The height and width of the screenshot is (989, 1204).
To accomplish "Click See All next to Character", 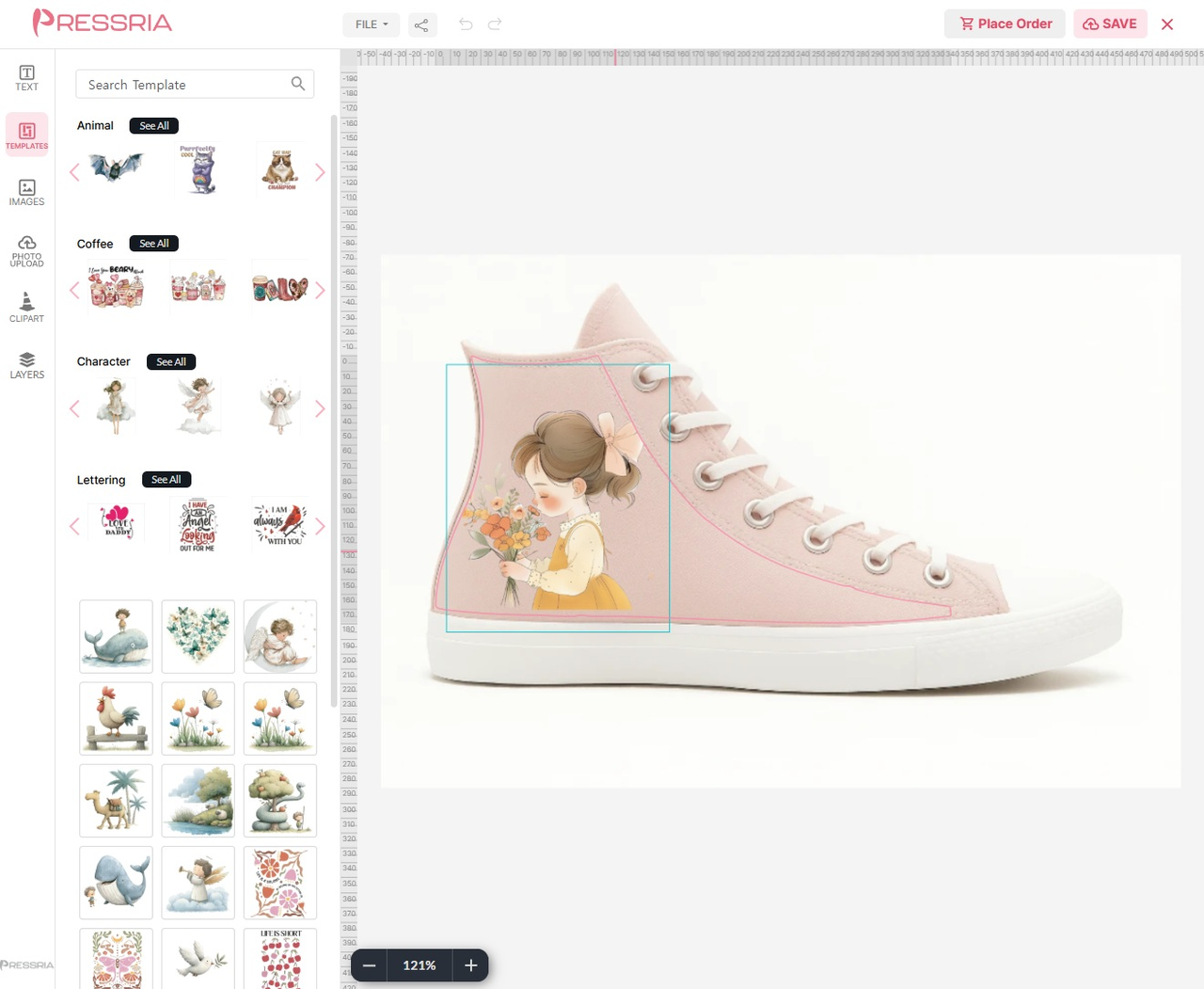I will 171,362.
